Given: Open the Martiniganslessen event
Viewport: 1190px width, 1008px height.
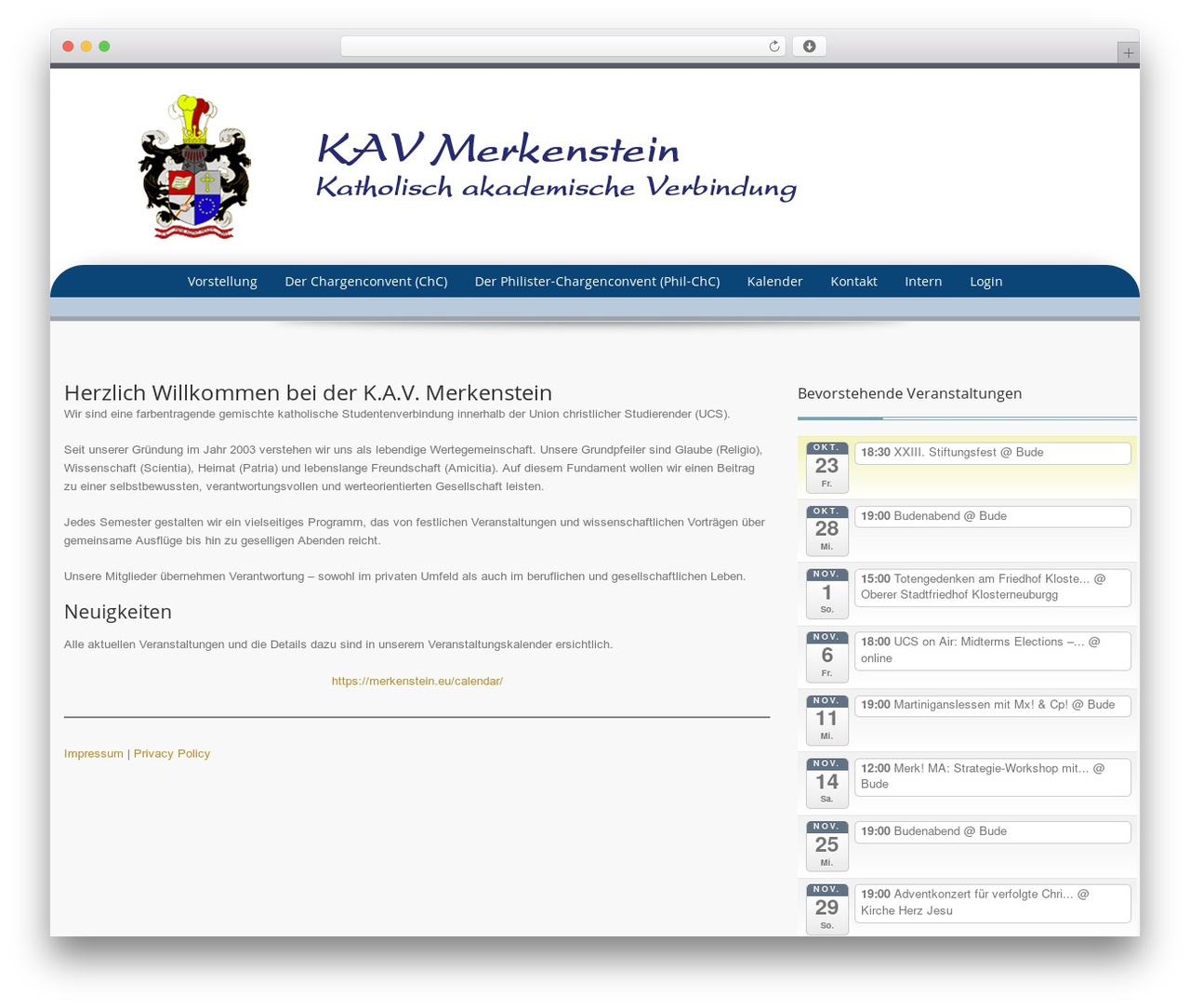Looking at the screenshot, I should pyautogui.click(x=992, y=705).
